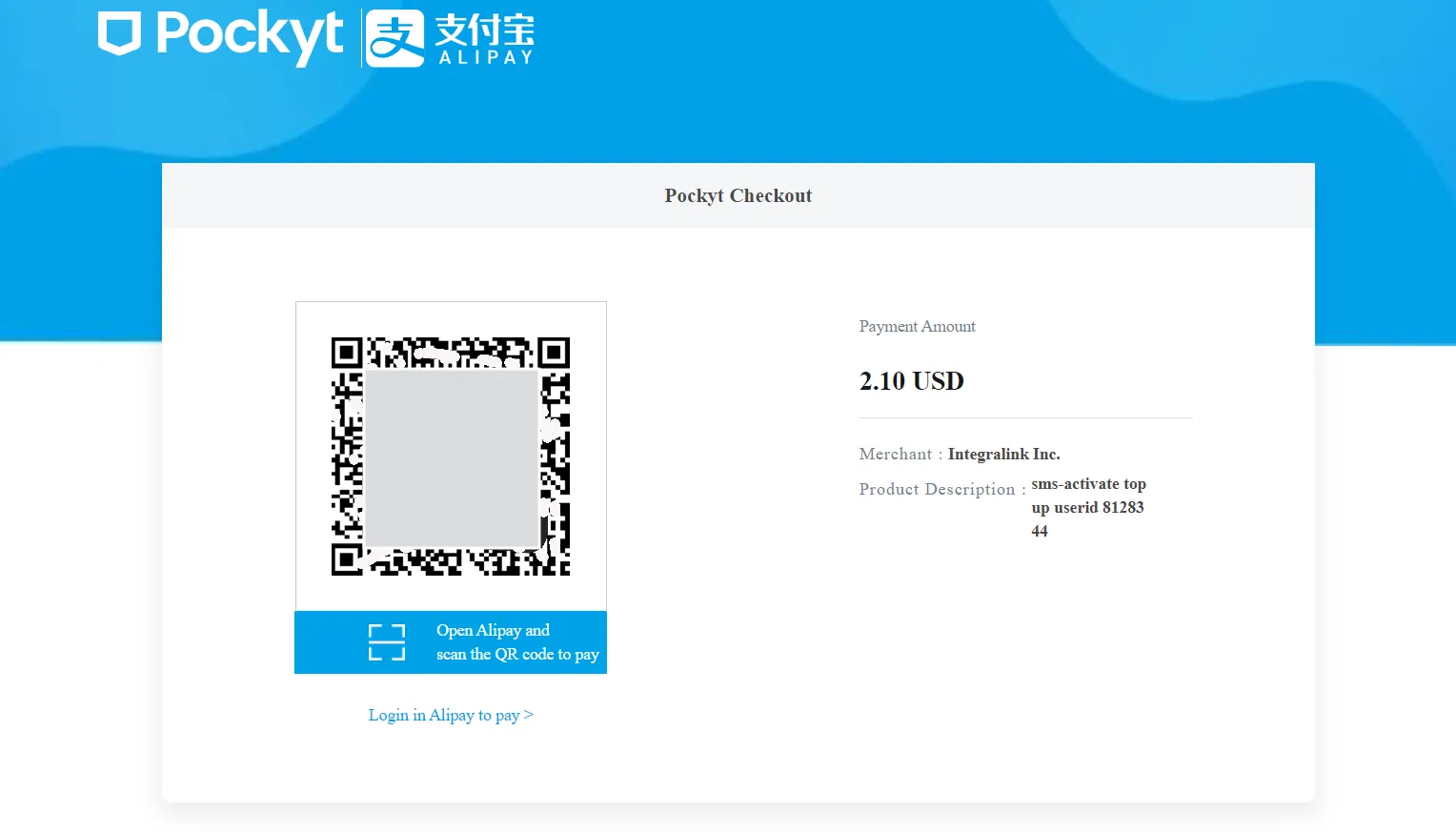This screenshot has width=1456, height=832.
Task: Open the Login in Alipay to pay link
Action: [451, 715]
